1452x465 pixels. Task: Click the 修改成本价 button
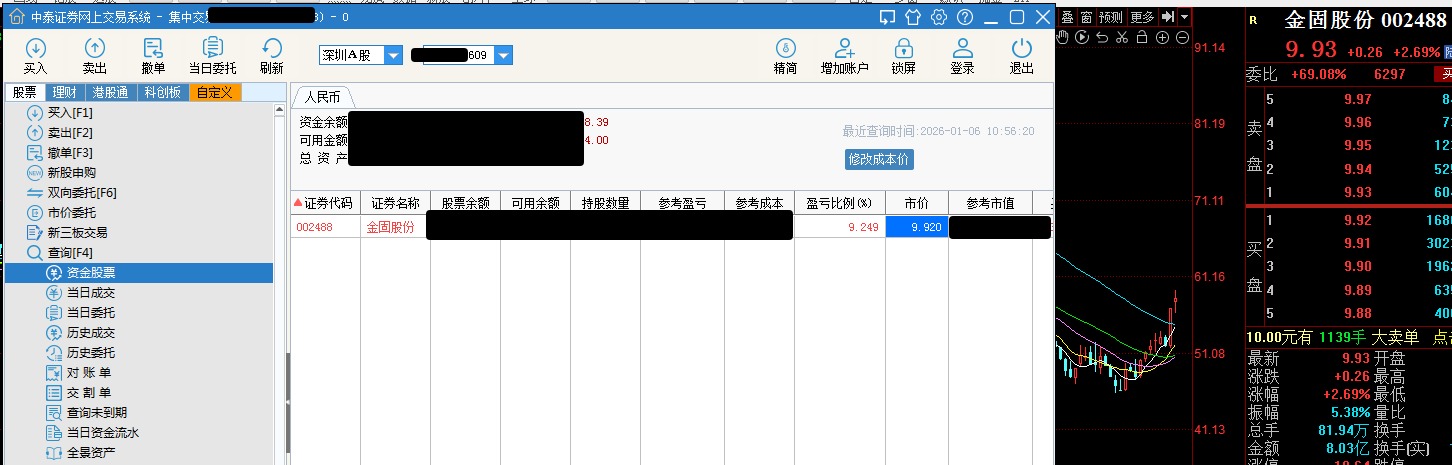879,159
